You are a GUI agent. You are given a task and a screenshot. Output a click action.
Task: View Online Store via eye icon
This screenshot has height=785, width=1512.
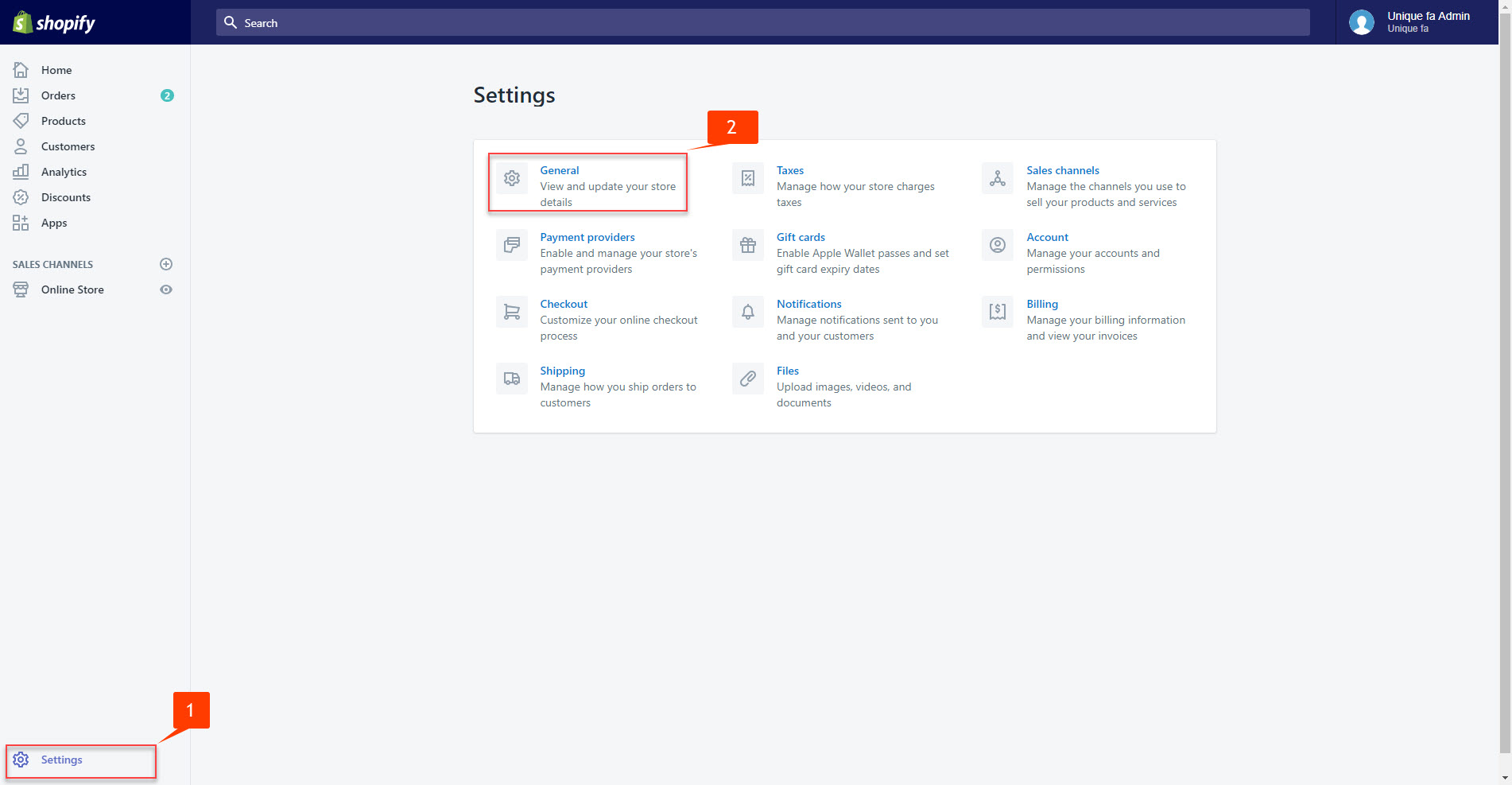click(x=166, y=290)
